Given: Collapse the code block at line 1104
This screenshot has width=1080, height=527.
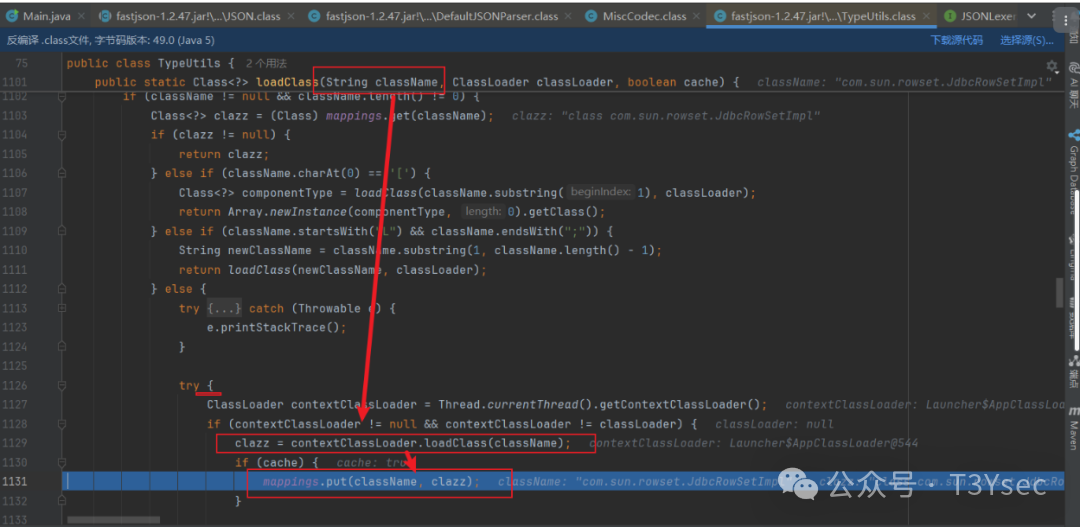Looking at the screenshot, I should pyautogui.click(x=61, y=135).
